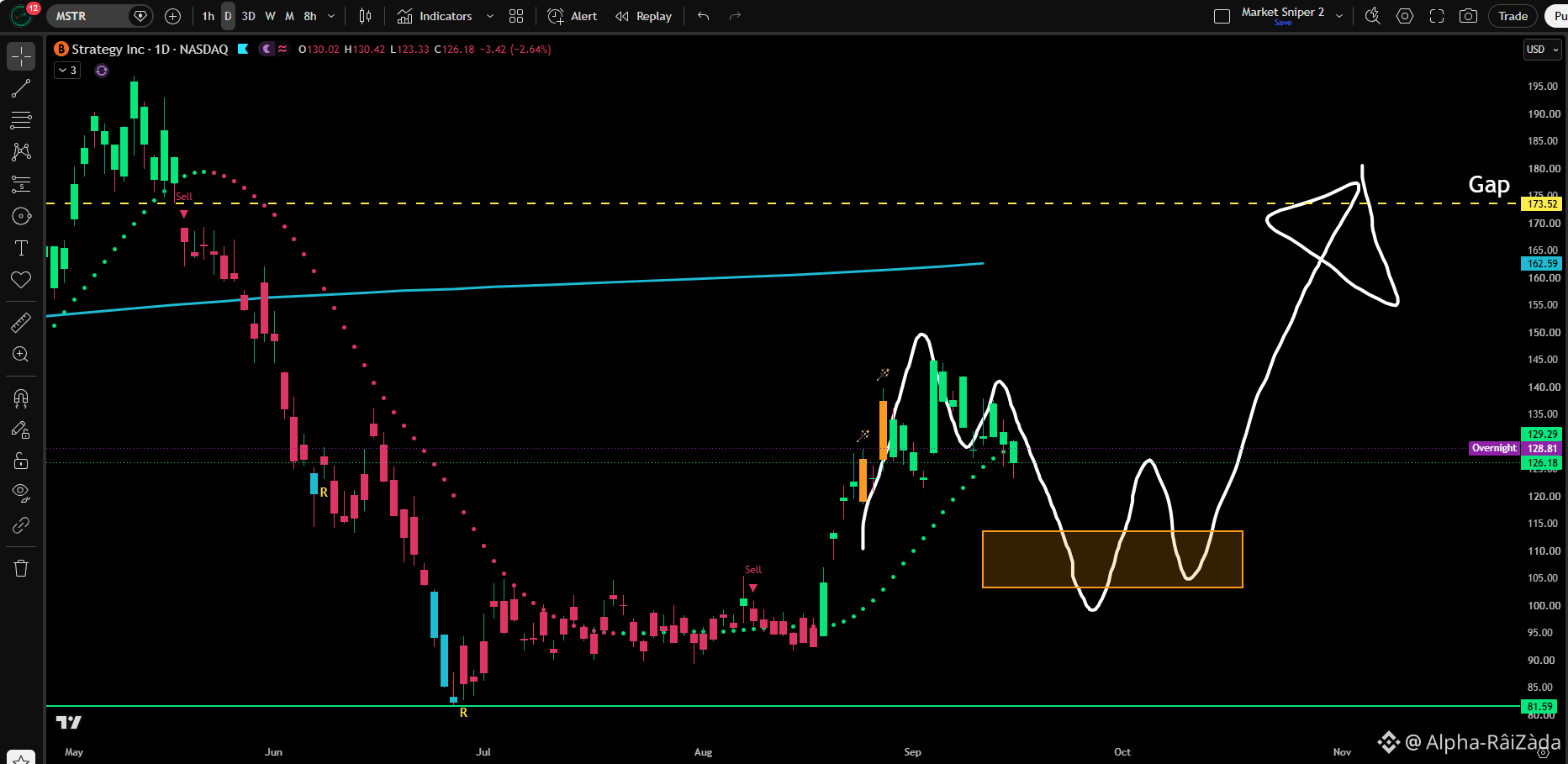
Task: Click the Trade button
Action: click(1513, 16)
